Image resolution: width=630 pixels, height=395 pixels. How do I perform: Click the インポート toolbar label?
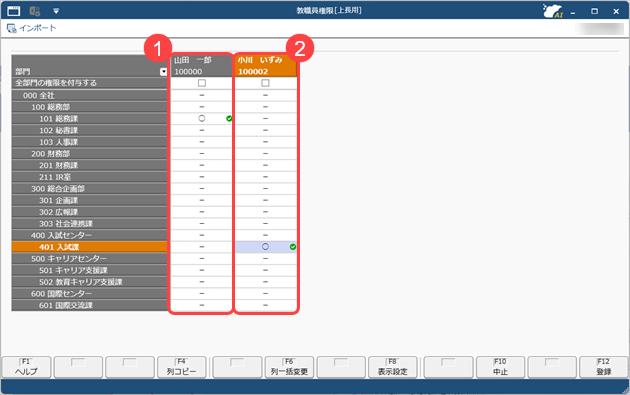click(x=38, y=28)
